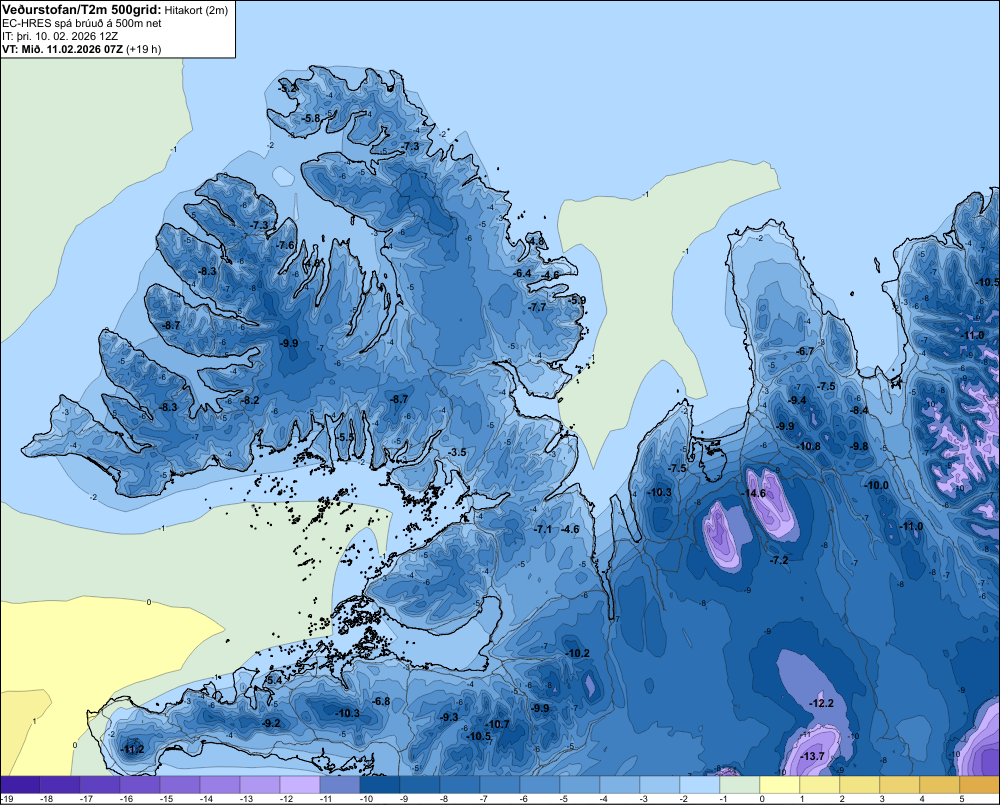Click the -7.2 temperature value
The width and height of the screenshot is (1000, 805).
click(779, 560)
